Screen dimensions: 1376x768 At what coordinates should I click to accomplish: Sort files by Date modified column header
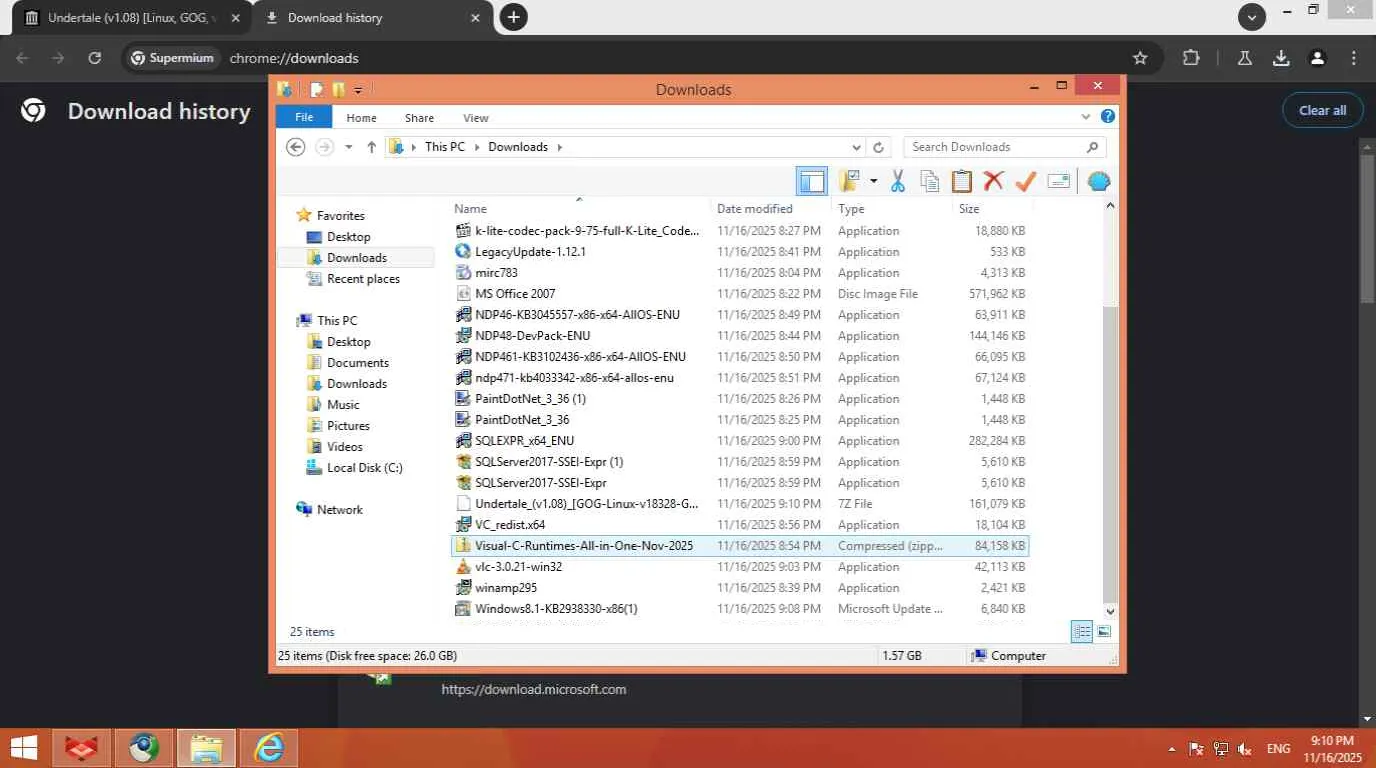[x=771, y=209]
